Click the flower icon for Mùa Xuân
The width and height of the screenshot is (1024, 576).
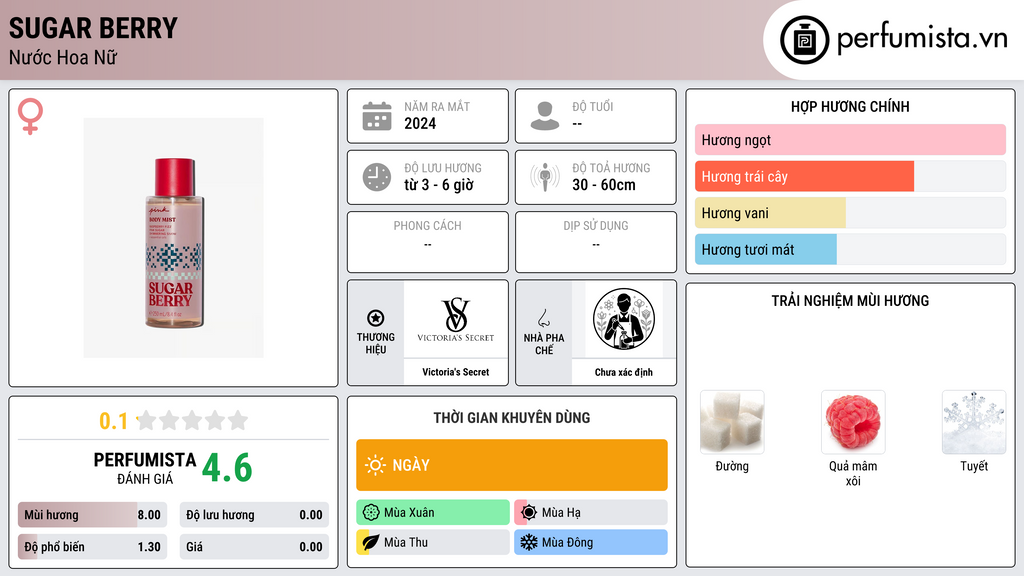pyautogui.click(x=371, y=513)
